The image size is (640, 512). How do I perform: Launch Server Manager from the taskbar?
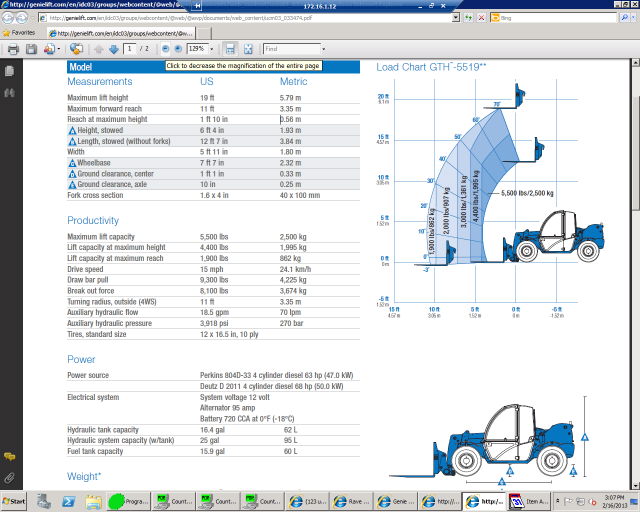[x=43, y=501]
